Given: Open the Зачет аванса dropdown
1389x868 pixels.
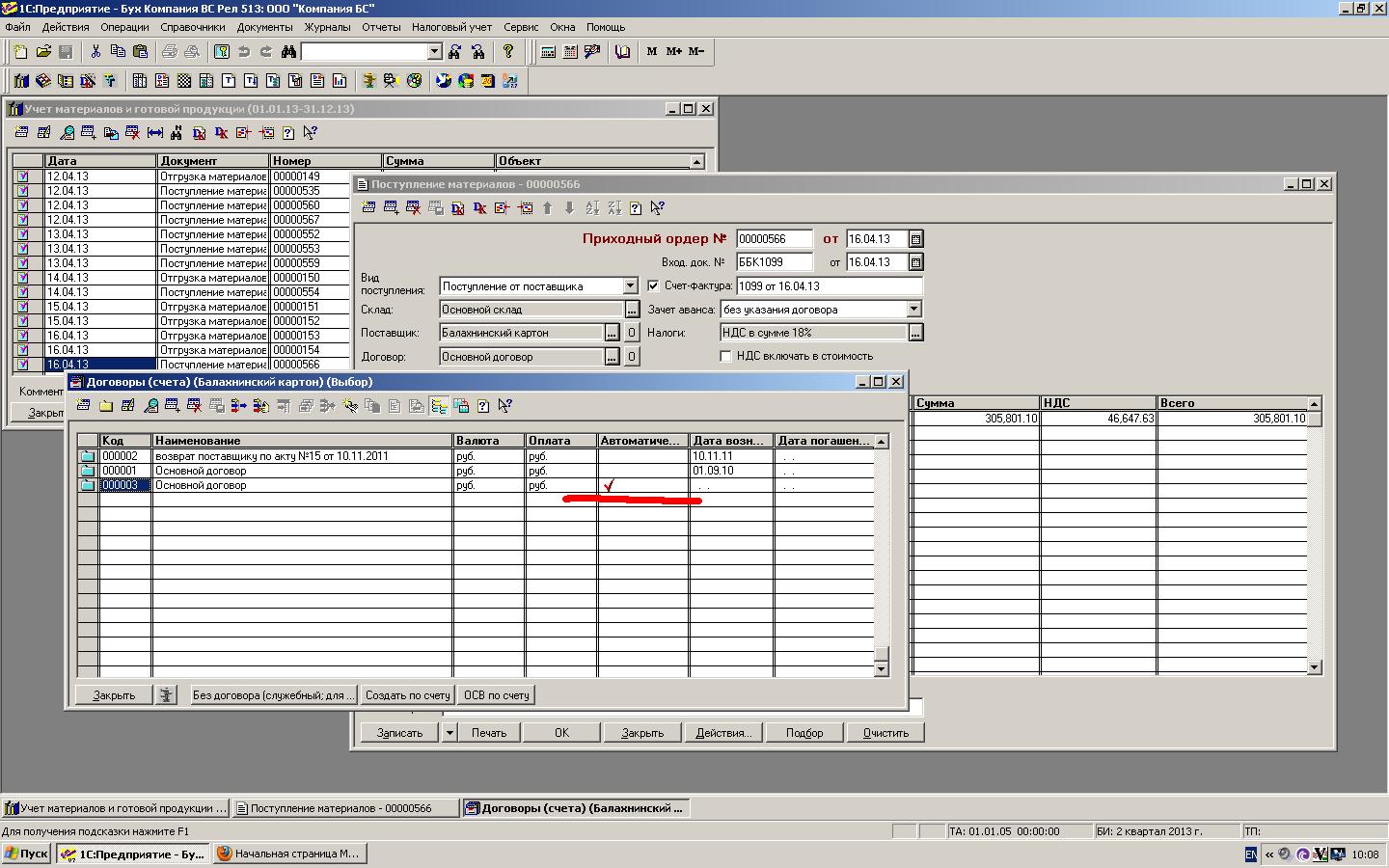Looking at the screenshot, I should (913, 310).
